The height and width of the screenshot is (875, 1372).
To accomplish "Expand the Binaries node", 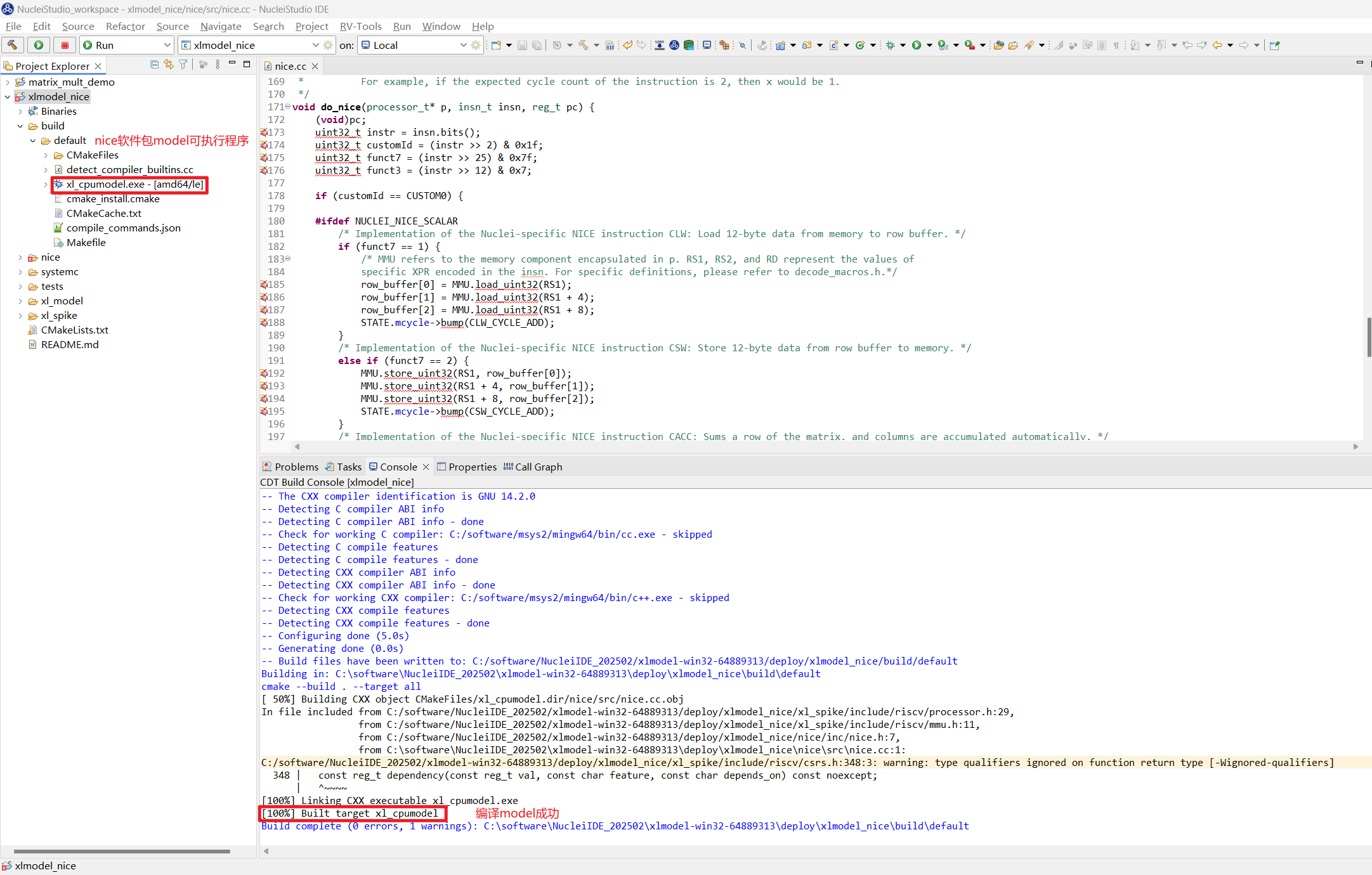I will [20, 112].
